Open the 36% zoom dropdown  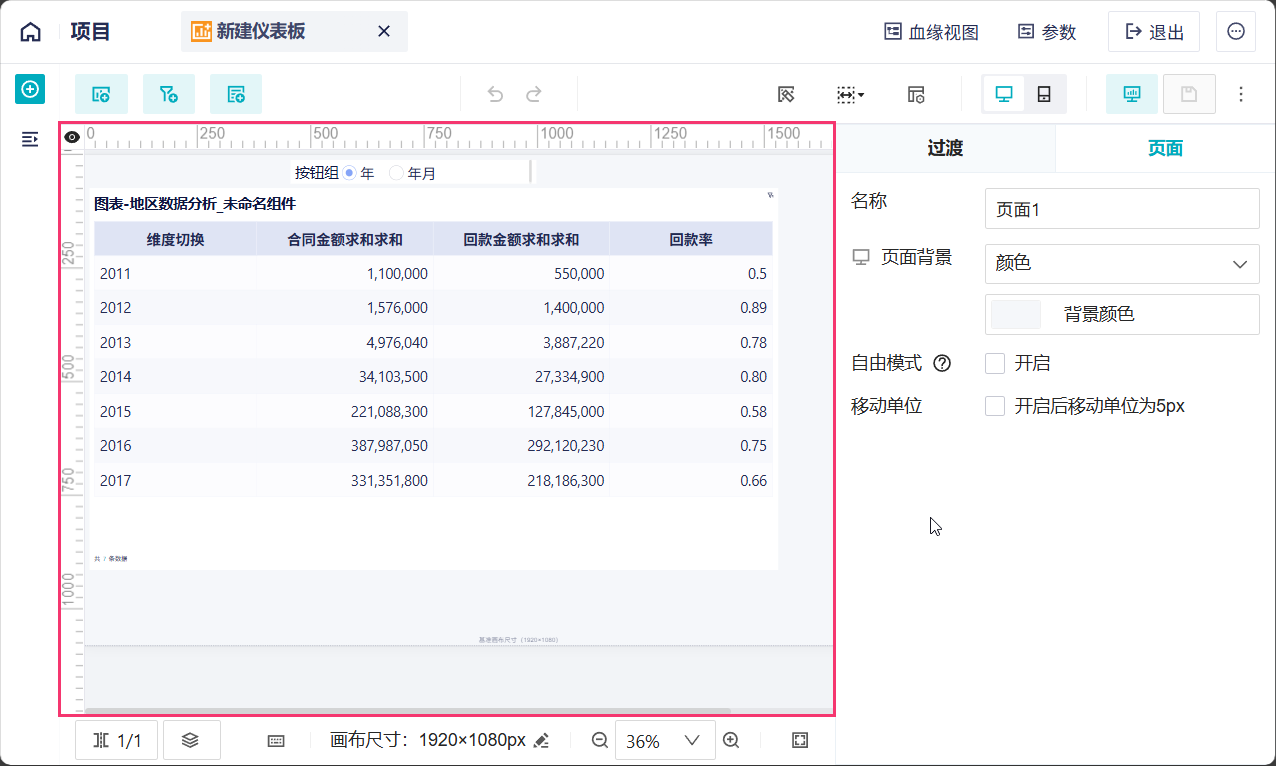click(x=665, y=740)
